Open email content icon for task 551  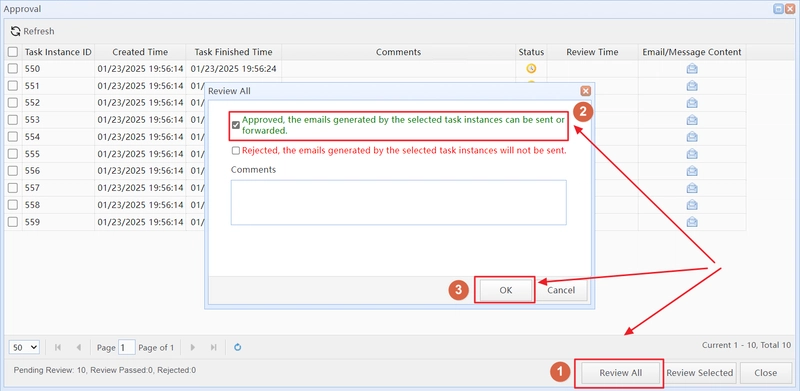pyautogui.click(x=692, y=86)
